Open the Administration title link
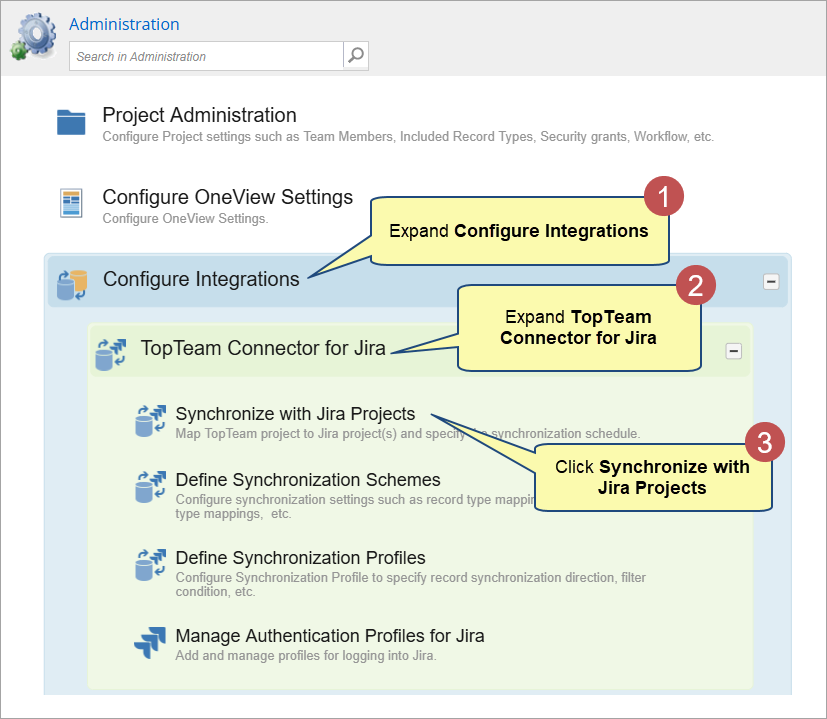The image size is (827, 719). click(124, 24)
